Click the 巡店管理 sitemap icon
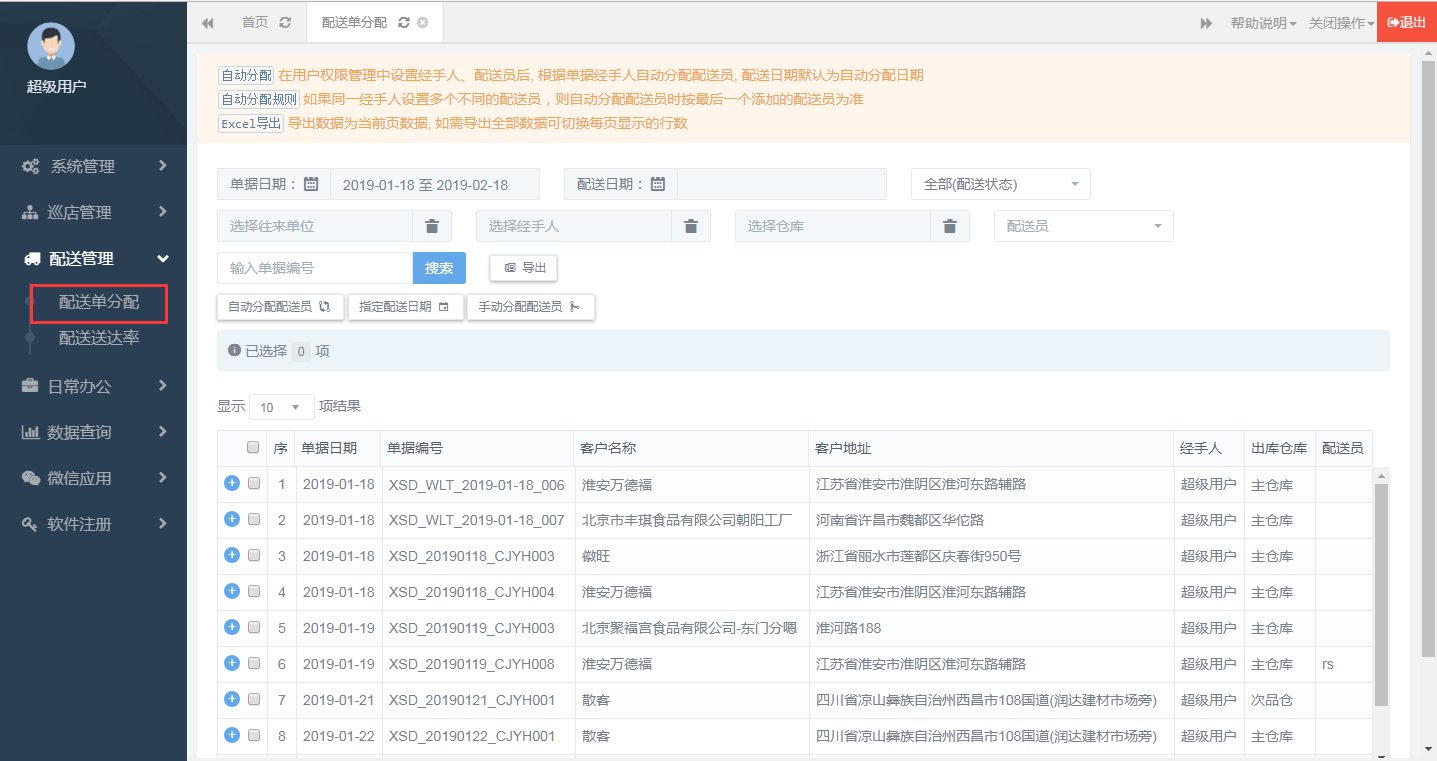The height and width of the screenshot is (761, 1437). point(31,213)
